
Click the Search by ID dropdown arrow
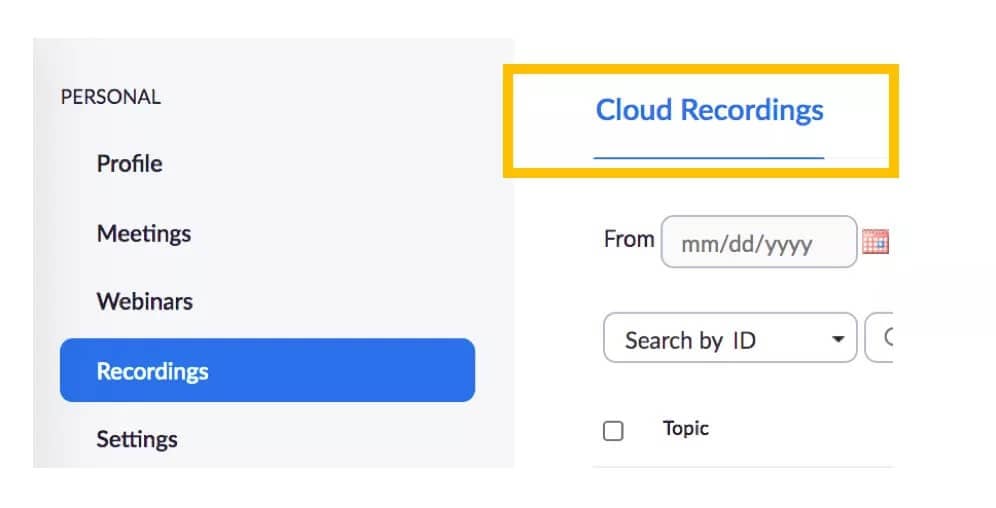(x=838, y=340)
